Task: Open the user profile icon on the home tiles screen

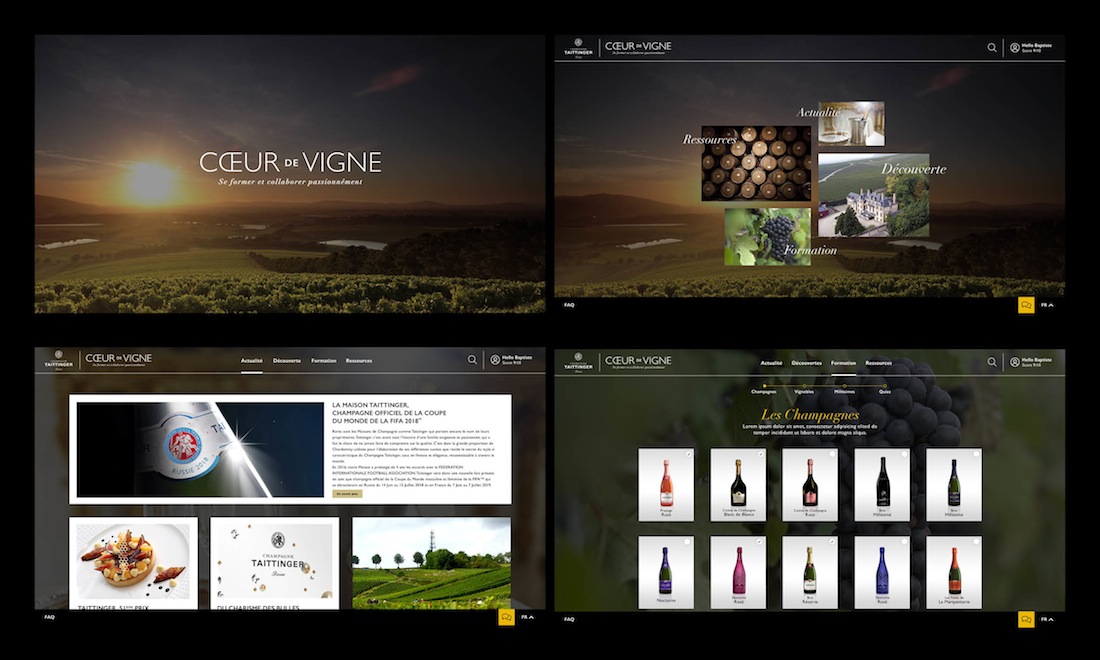Action: tap(1014, 48)
